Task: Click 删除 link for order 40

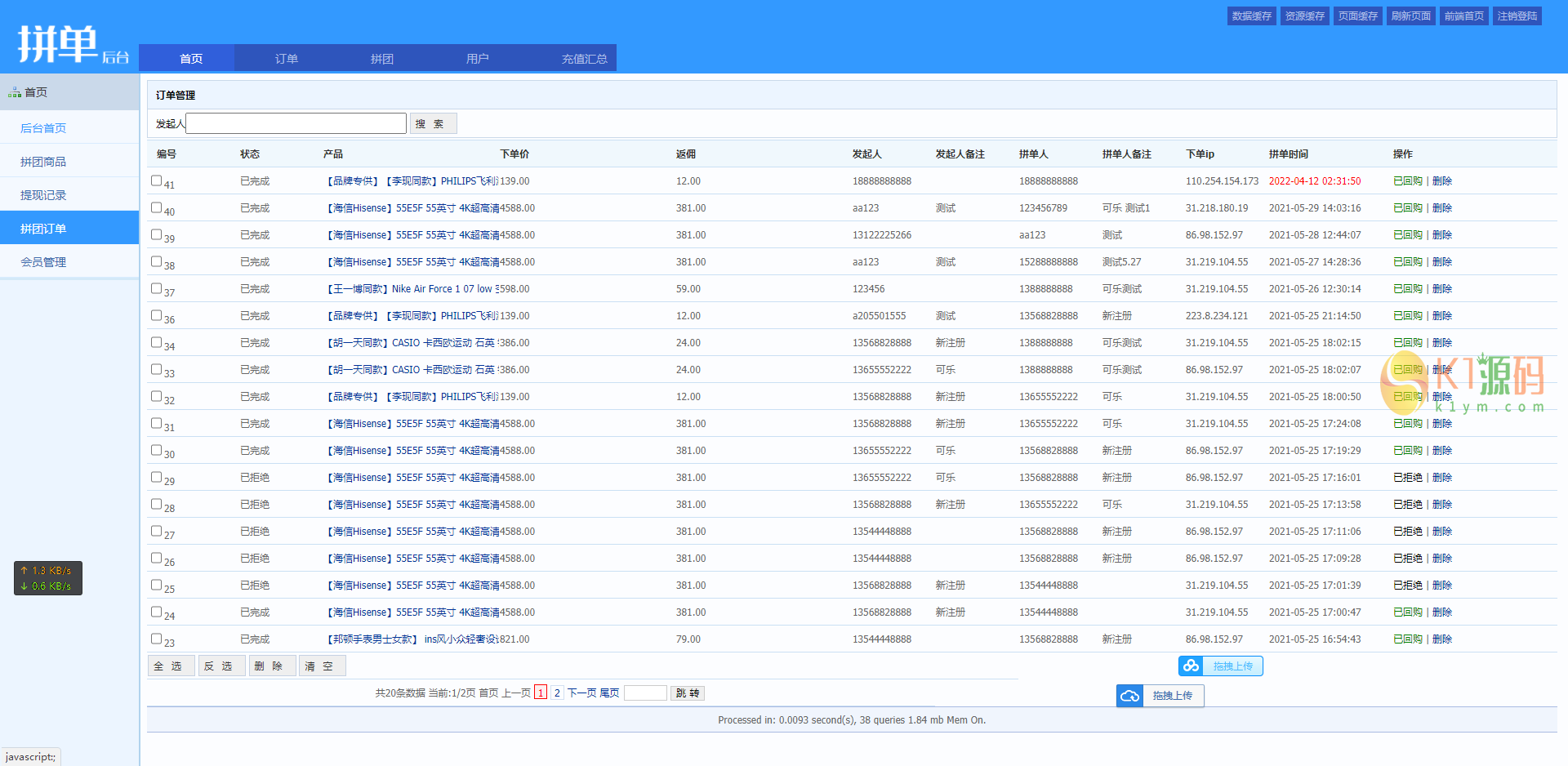Action: coord(1442,208)
